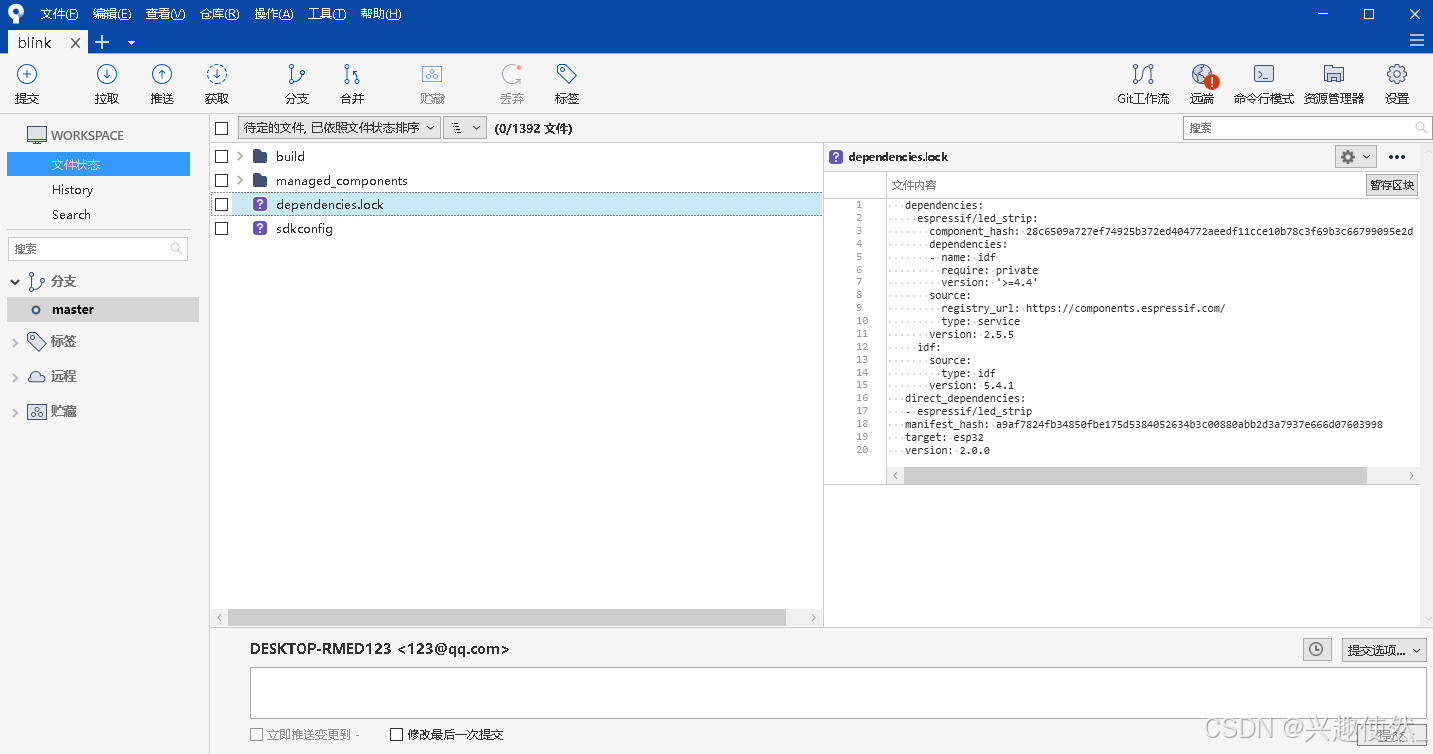Screen dimensions: 1433x754
Task: Close the blink tab
Action: [75, 43]
